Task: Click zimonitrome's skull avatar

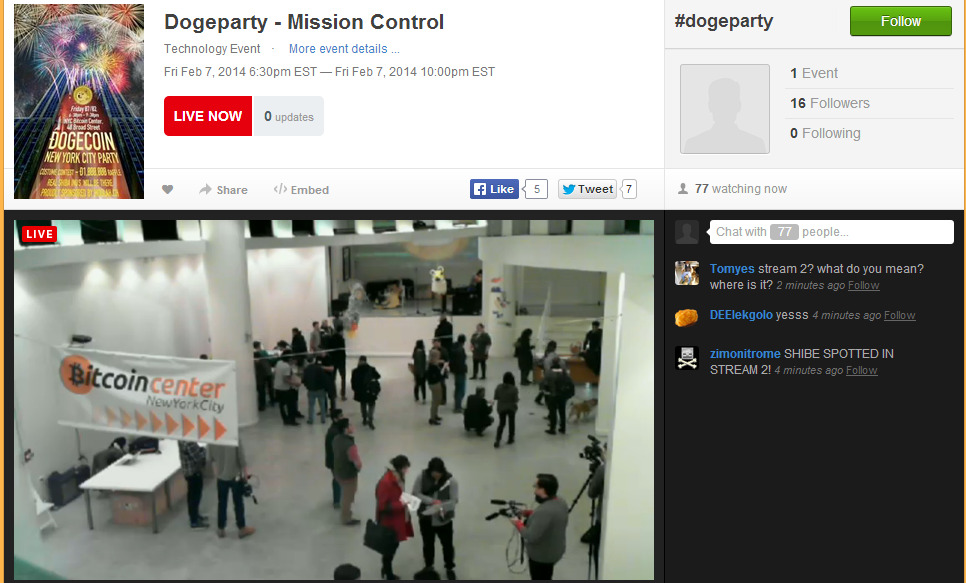Action: tap(687, 358)
